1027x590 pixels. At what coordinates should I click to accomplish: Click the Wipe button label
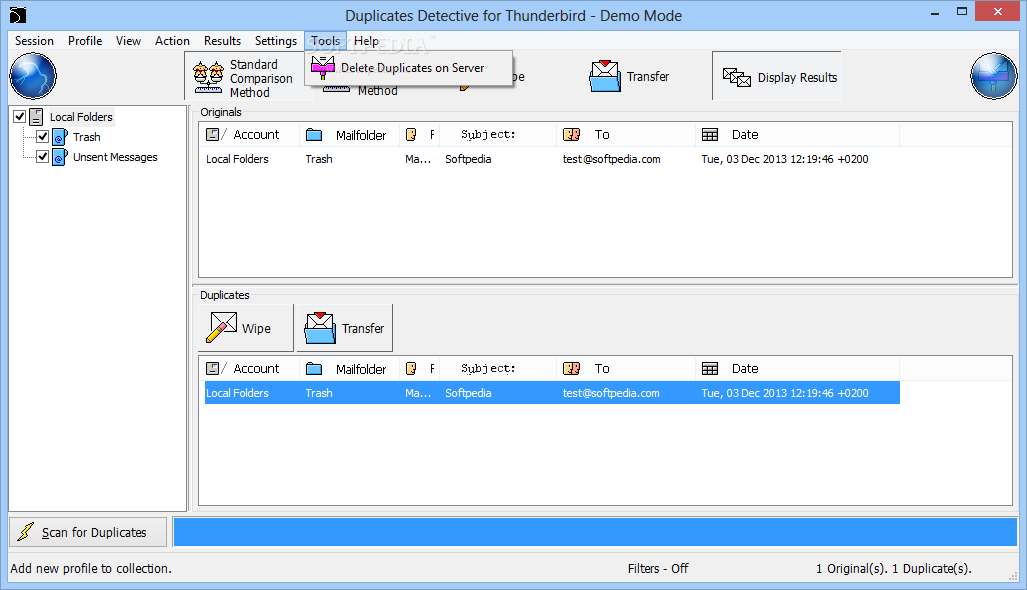[256, 328]
